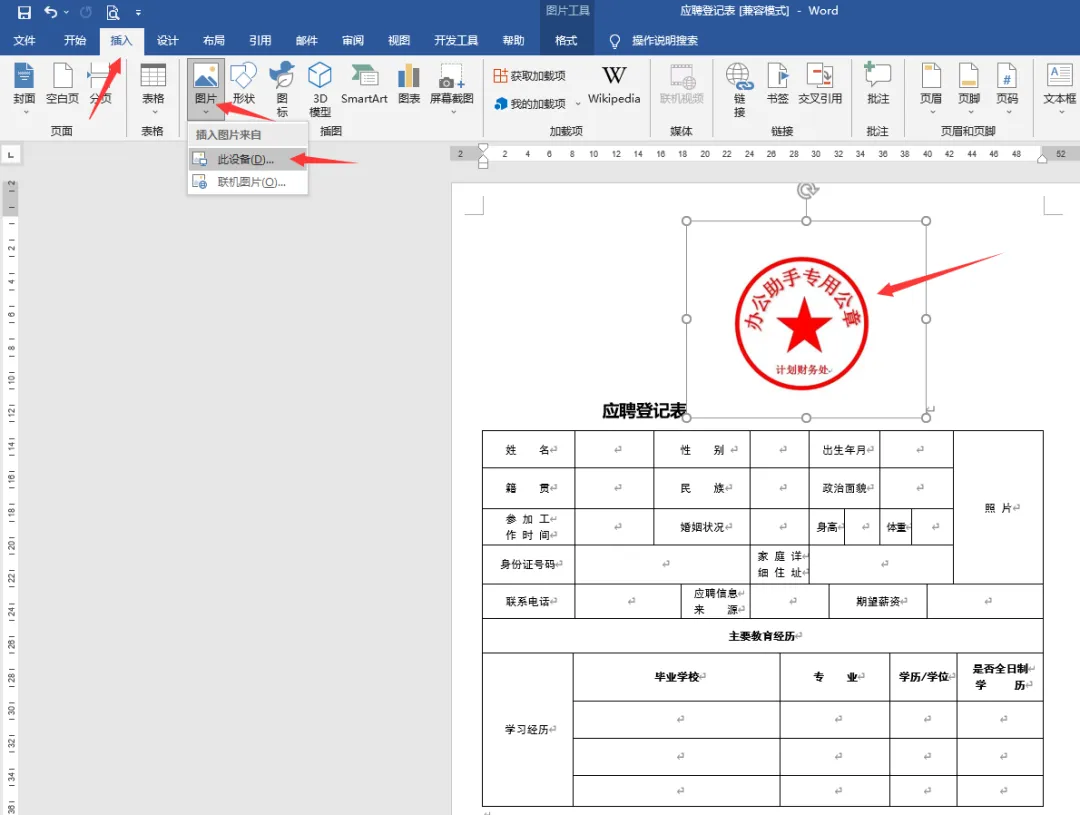Viewport: 1080px width, 815px height.
Task: Click the rotation handle above the stamp
Action: [x=807, y=190]
